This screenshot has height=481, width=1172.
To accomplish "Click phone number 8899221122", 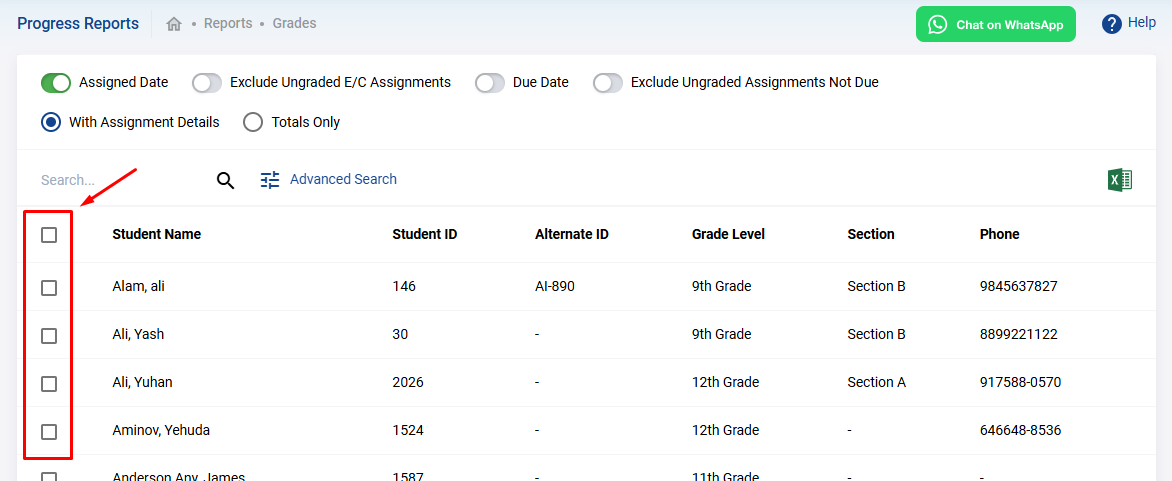I will pos(1019,334).
